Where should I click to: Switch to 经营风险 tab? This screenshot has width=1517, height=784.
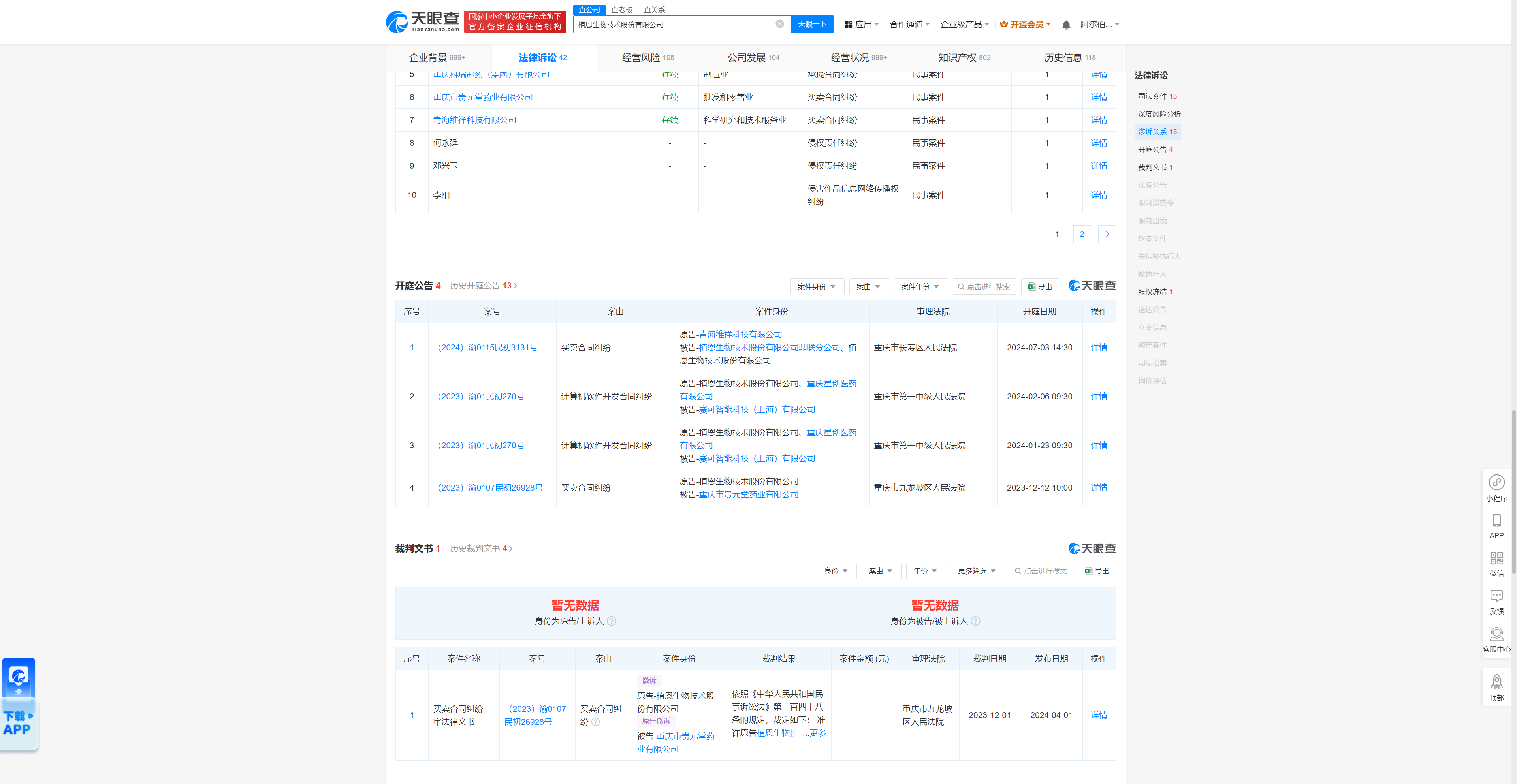648,58
